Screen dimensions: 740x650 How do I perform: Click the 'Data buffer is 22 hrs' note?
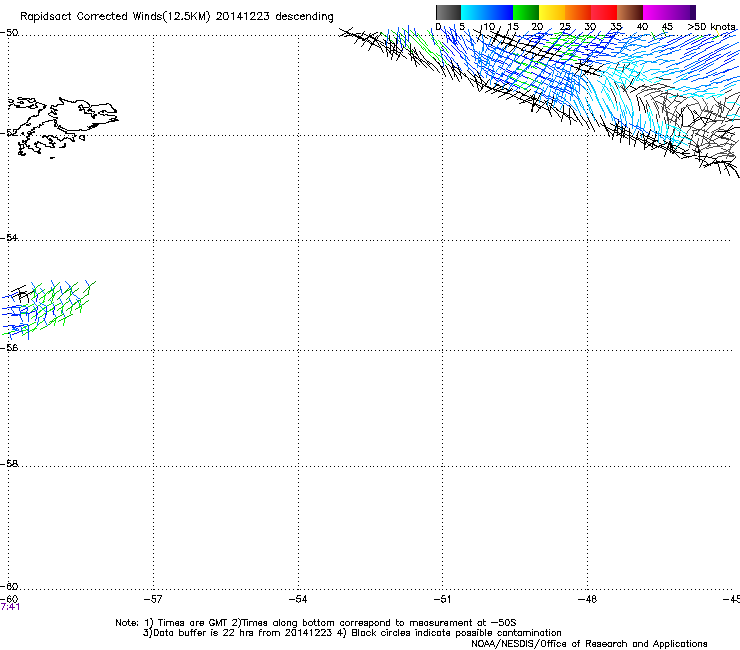[206, 633]
